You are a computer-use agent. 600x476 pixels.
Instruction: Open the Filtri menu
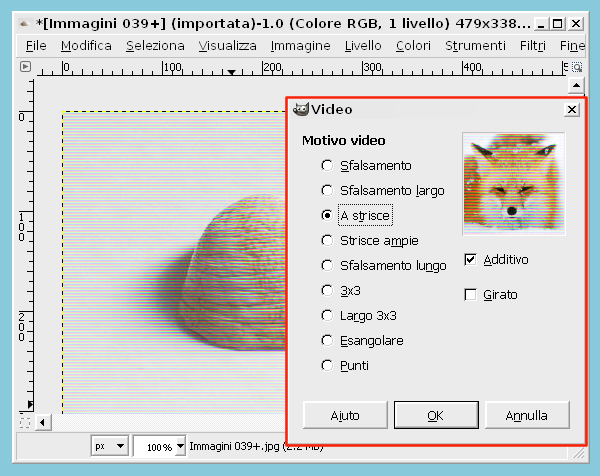(533, 45)
